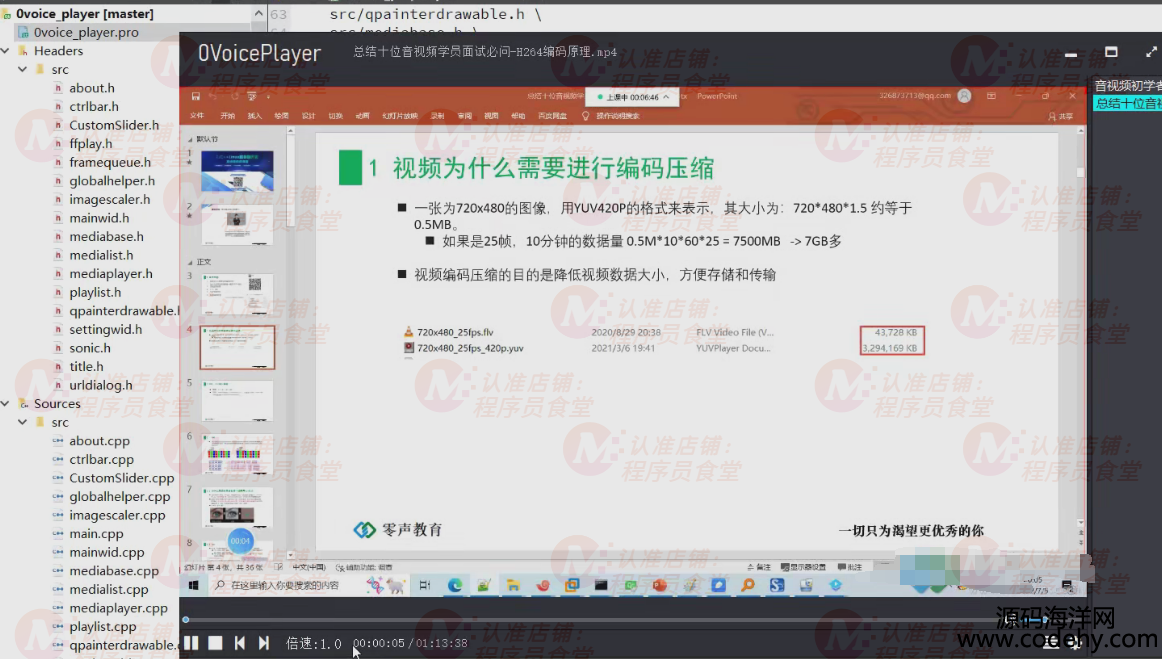Open about.h header file
The height and width of the screenshot is (659, 1162).
[92, 88]
